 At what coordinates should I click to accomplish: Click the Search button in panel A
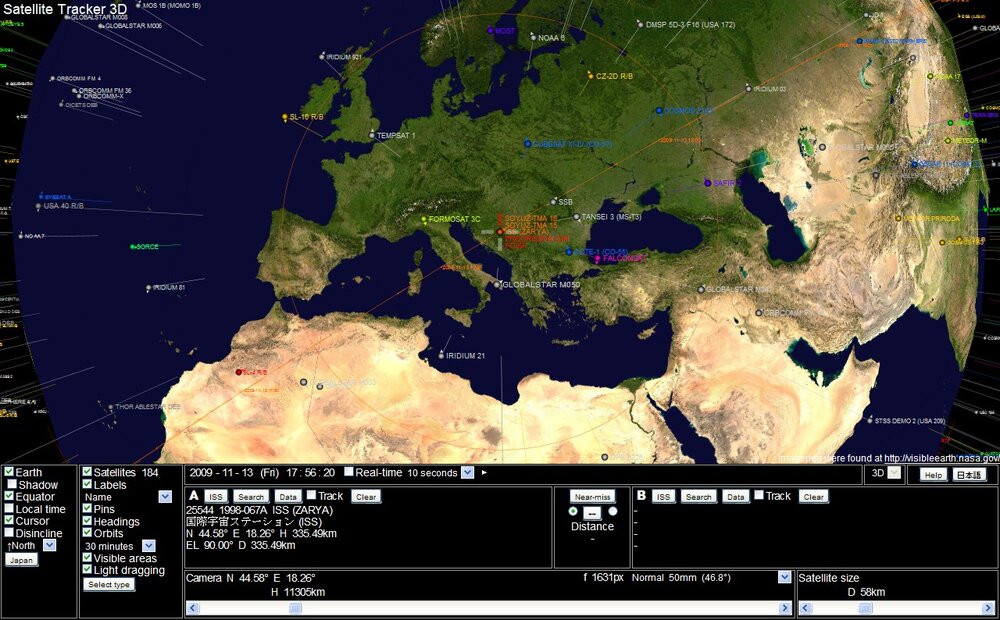(250, 496)
